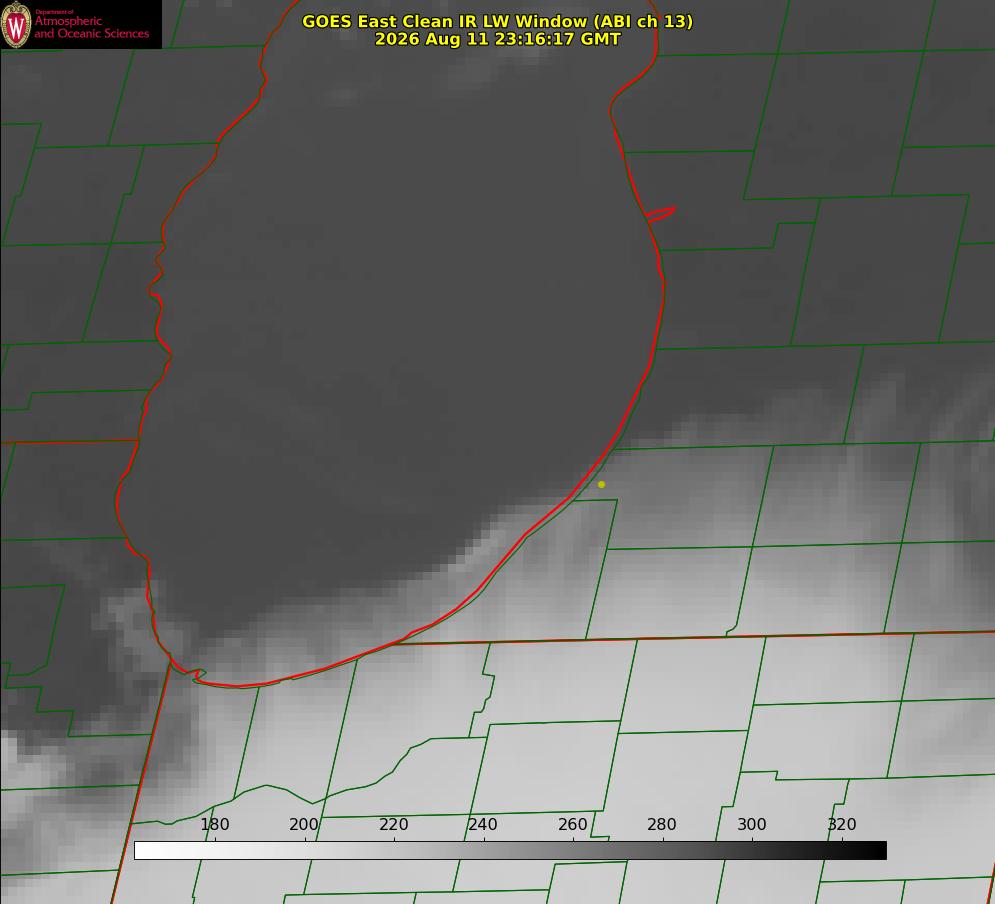Click the UW crest logo

(16, 25)
